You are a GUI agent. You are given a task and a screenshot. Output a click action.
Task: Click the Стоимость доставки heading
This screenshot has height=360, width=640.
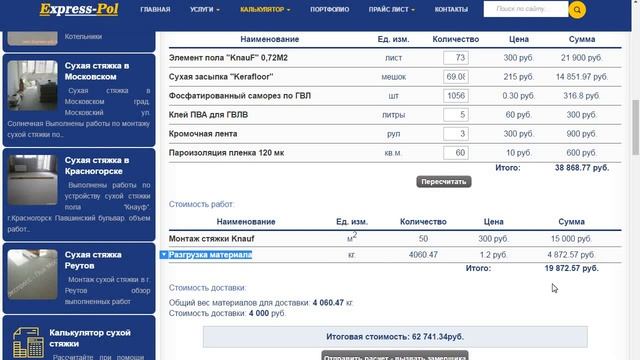208,288
